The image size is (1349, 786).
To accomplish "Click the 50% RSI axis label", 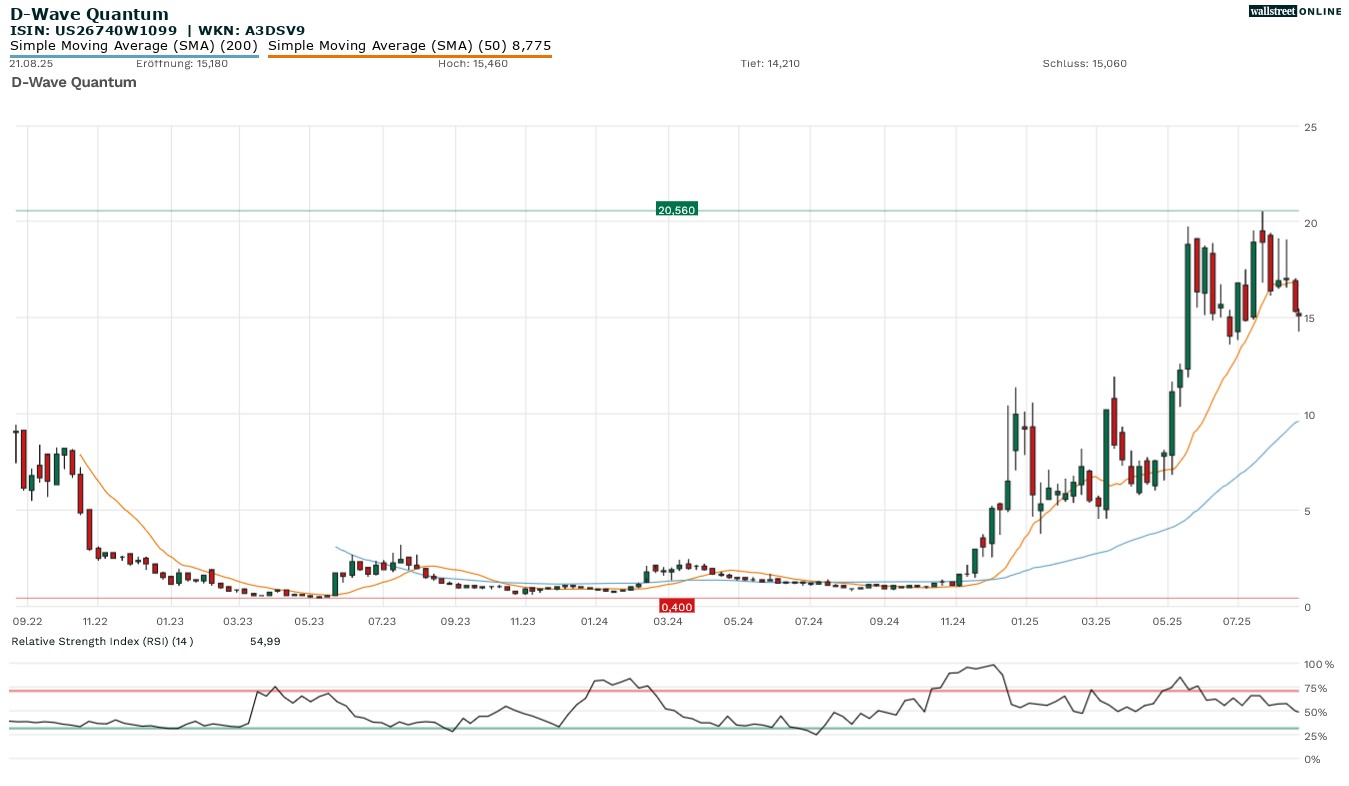I will coord(1315,712).
